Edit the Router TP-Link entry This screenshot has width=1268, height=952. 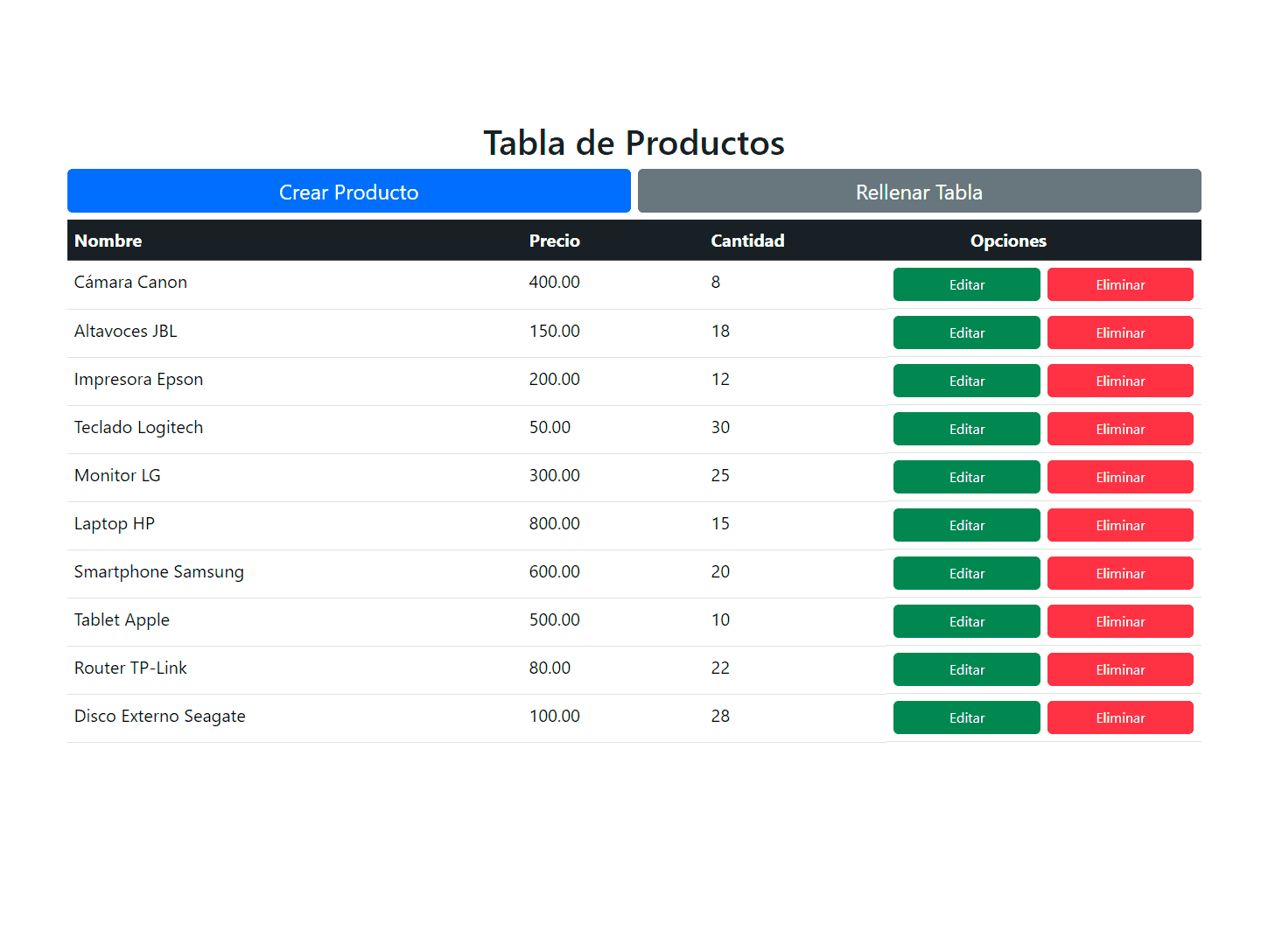tap(966, 669)
